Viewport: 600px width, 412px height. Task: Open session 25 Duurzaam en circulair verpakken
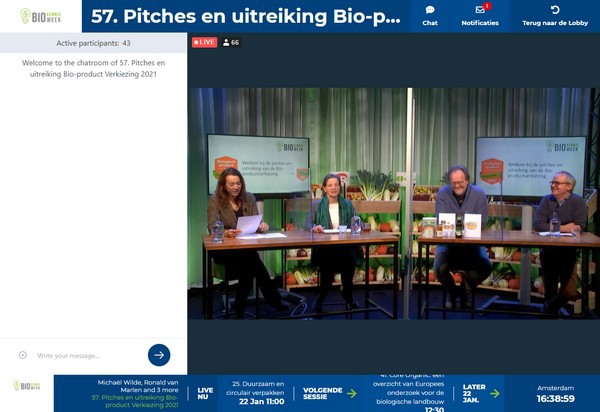pos(256,393)
